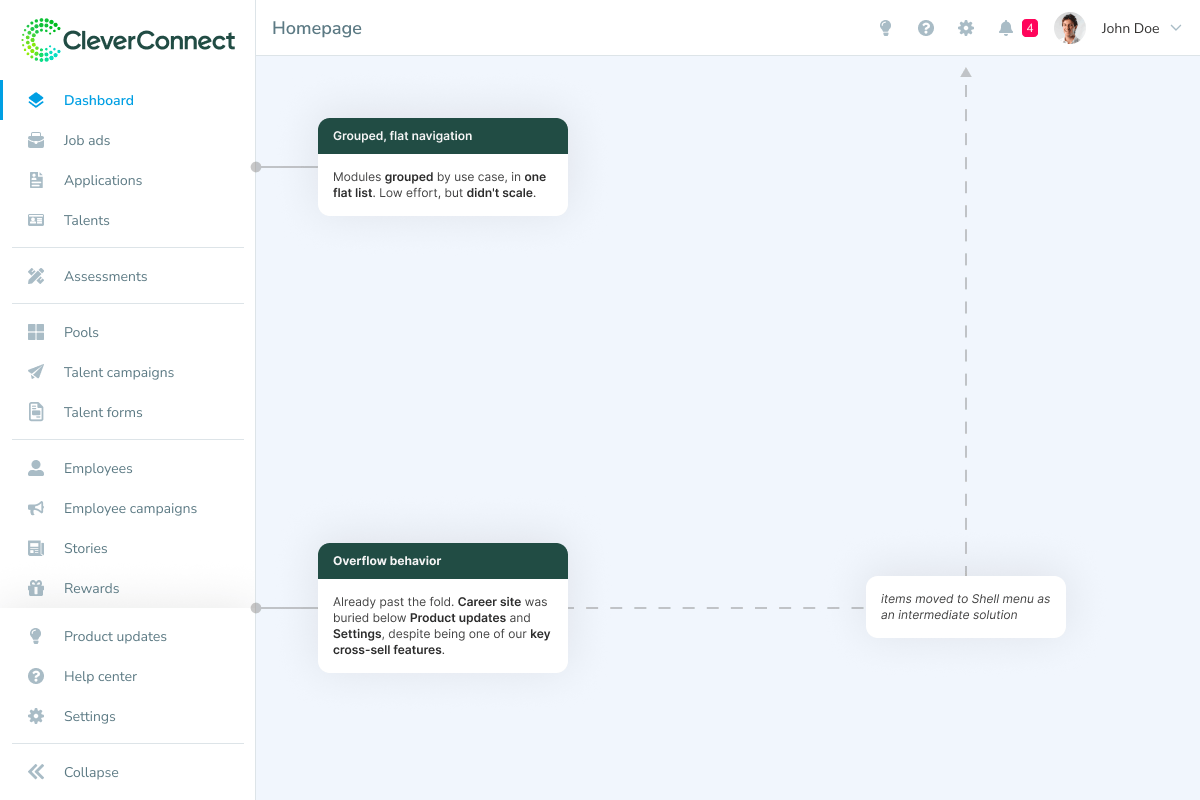Click Settings label in sidebar
This screenshot has height=800, width=1200.
point(90,716)
